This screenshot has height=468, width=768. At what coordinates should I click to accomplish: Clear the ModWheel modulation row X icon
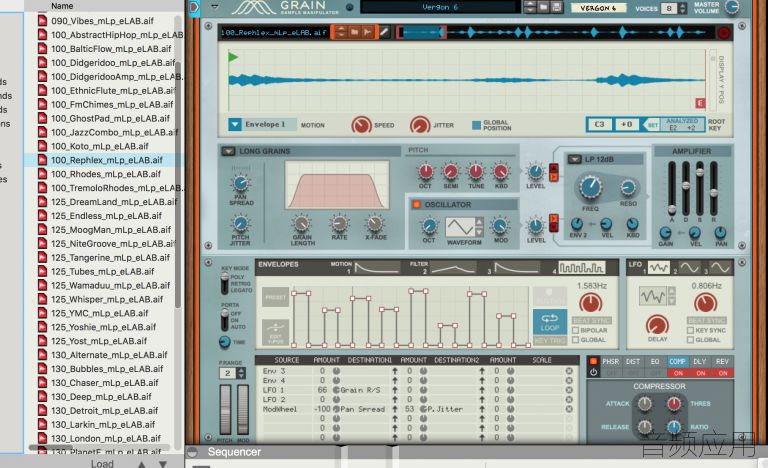tap(569, 409)
